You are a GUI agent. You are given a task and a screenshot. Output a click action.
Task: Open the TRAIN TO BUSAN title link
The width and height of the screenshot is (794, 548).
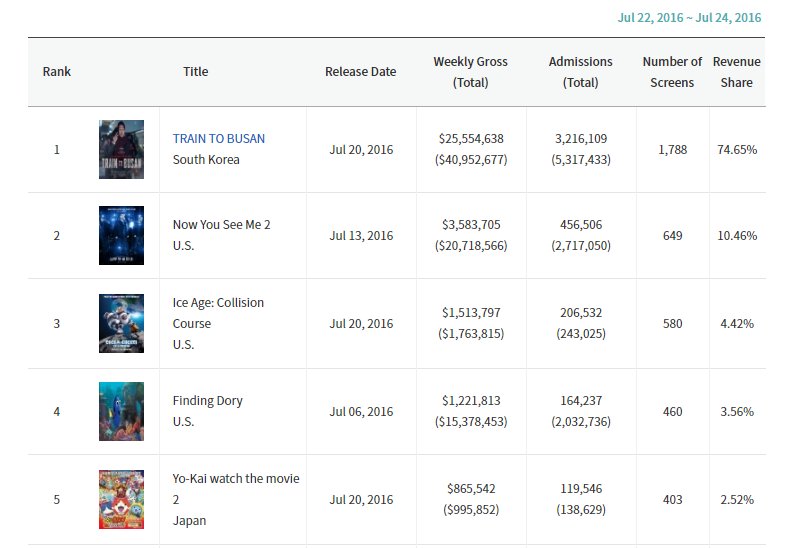219,138
